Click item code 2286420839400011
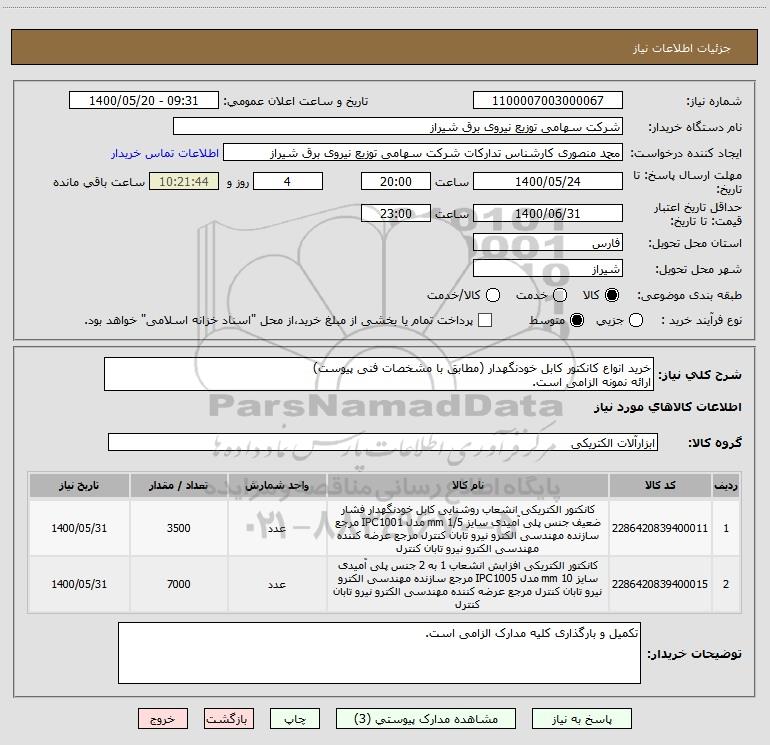770x745 pixels. coord(660,528)
